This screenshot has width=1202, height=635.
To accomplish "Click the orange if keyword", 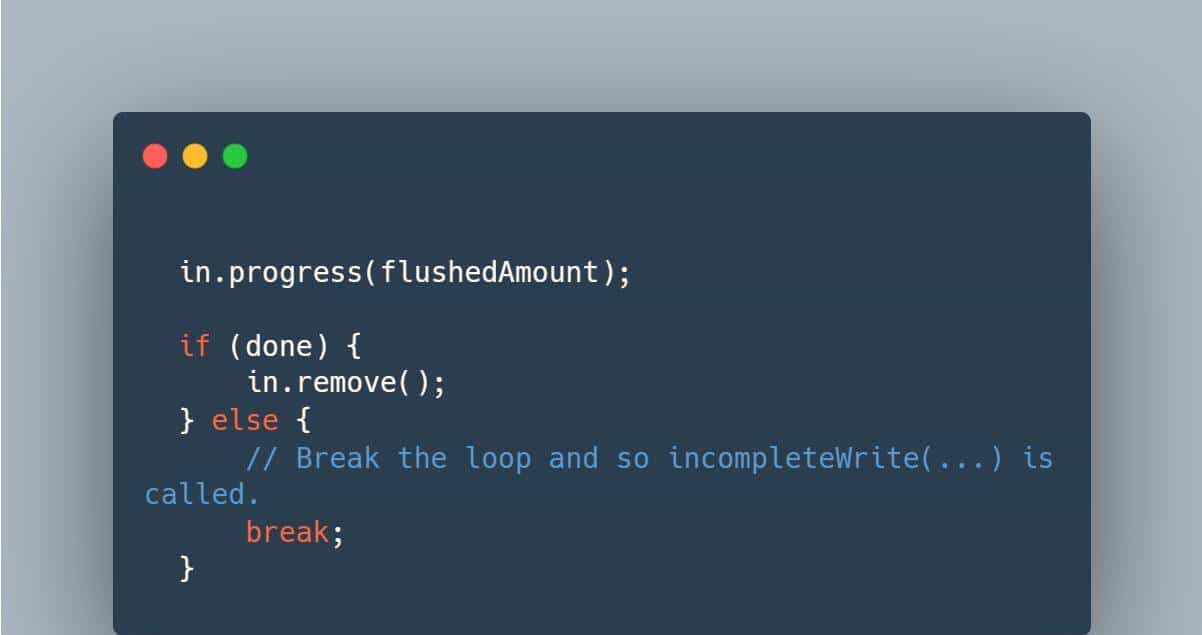I will point(195,346).
